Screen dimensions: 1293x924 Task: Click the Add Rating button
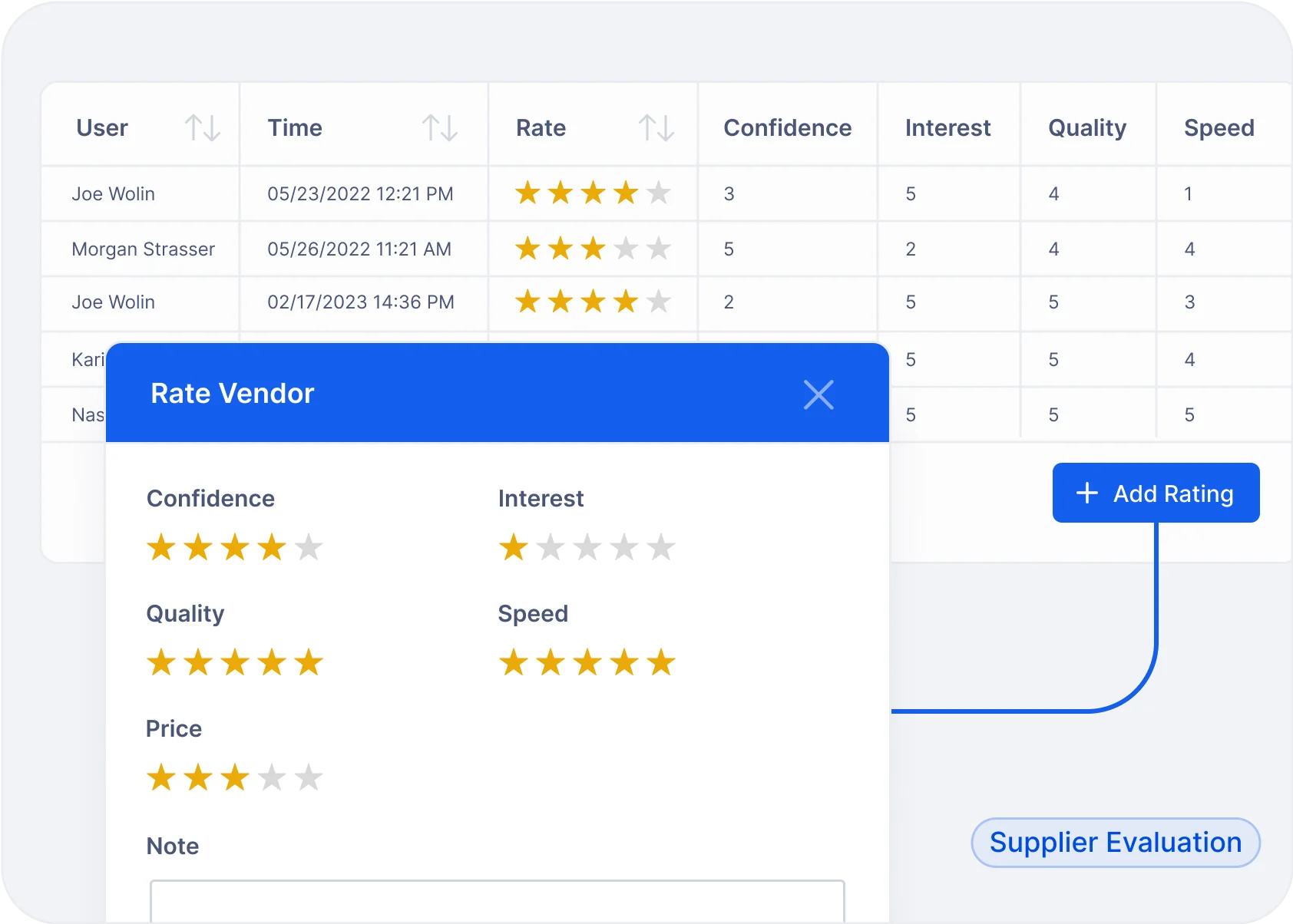pyautogui.click(x=1155, y=493)
